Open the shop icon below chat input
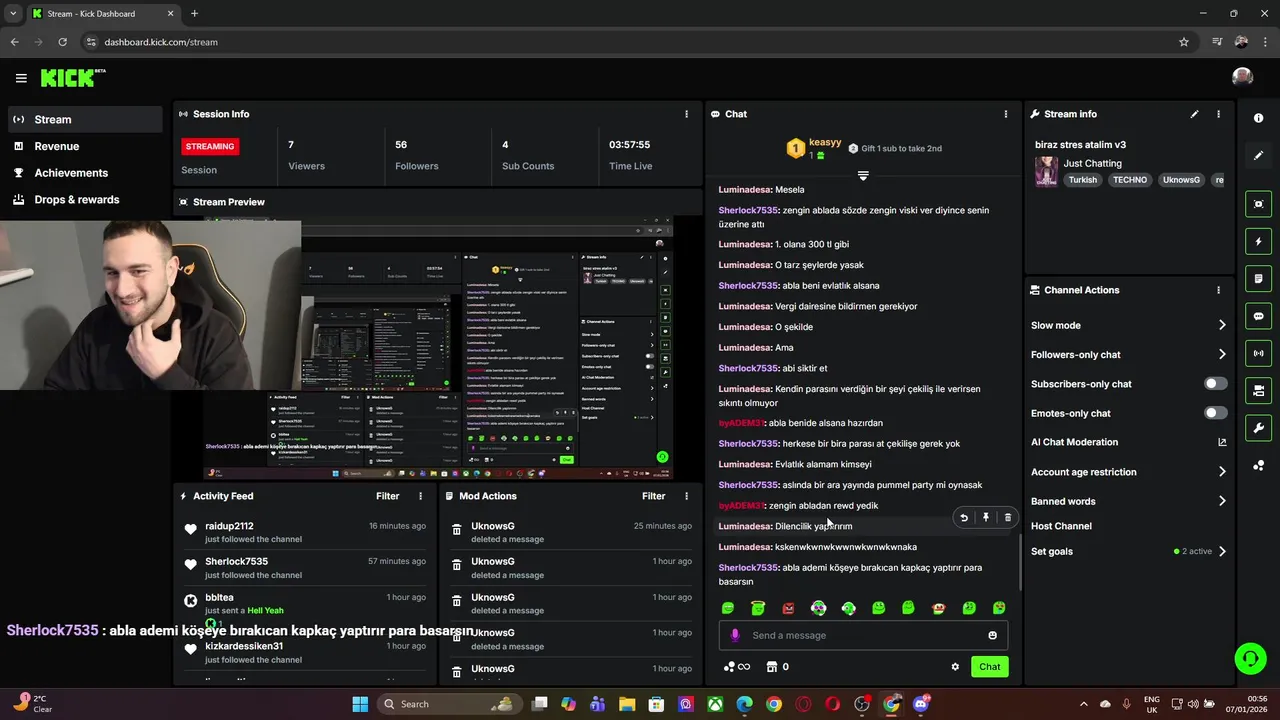Image resolution: width=1280 pixels, height=720 pixels. pos(771,667)
